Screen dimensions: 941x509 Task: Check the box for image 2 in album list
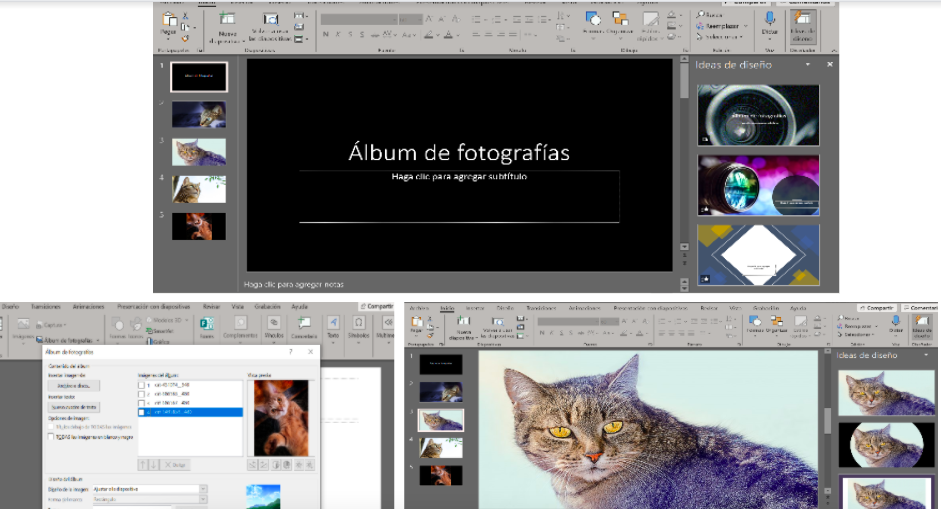[142, 394]
